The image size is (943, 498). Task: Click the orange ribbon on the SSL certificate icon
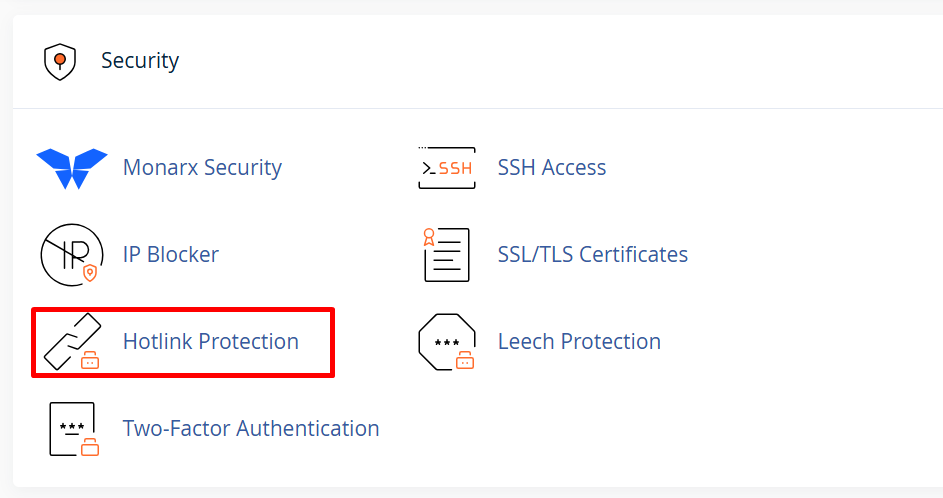(429, 236)
